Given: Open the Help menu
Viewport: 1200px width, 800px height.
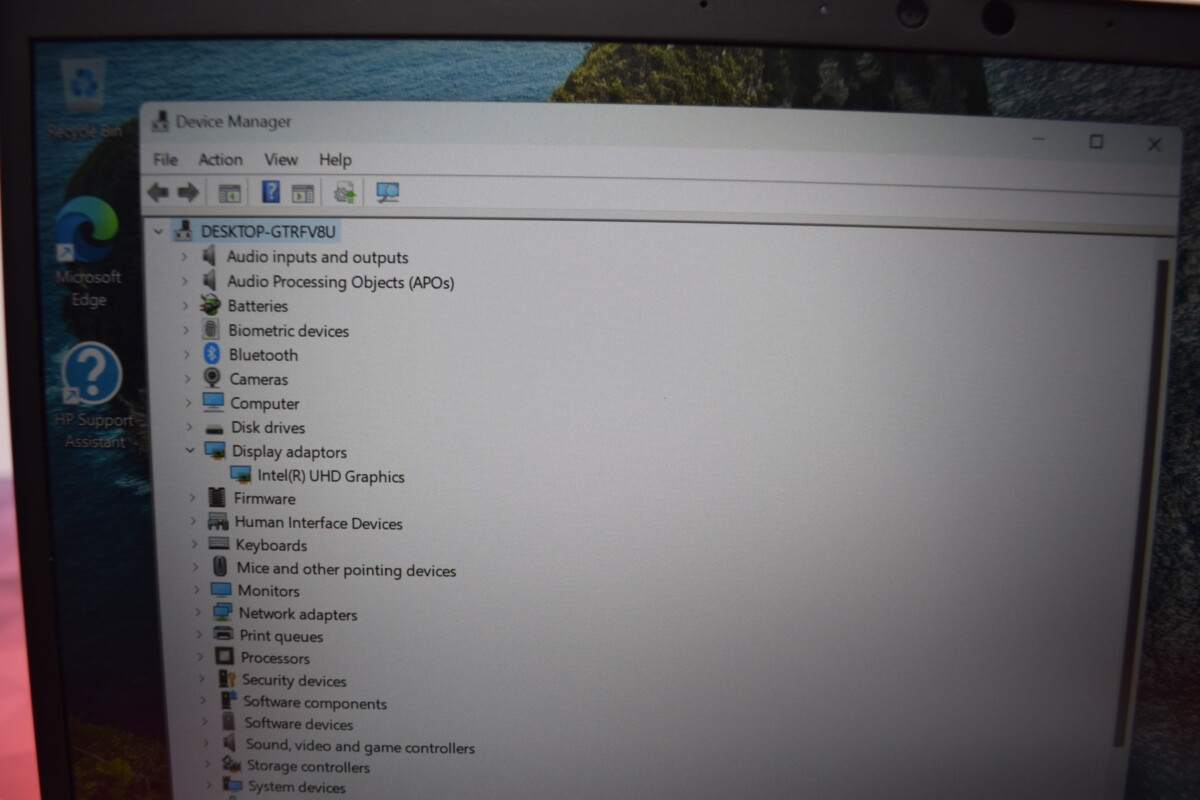Looking at the screenshot, I should coord(335,160).
